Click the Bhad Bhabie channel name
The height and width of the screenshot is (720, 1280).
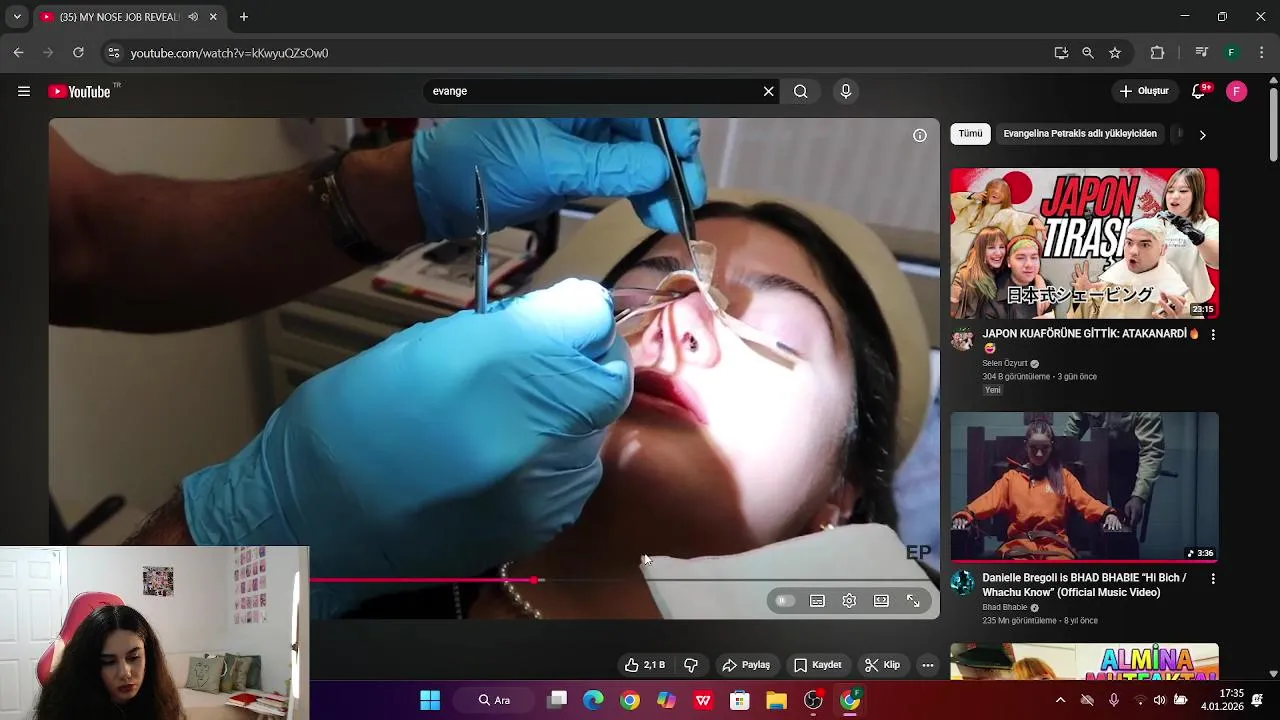point(1005,608)
